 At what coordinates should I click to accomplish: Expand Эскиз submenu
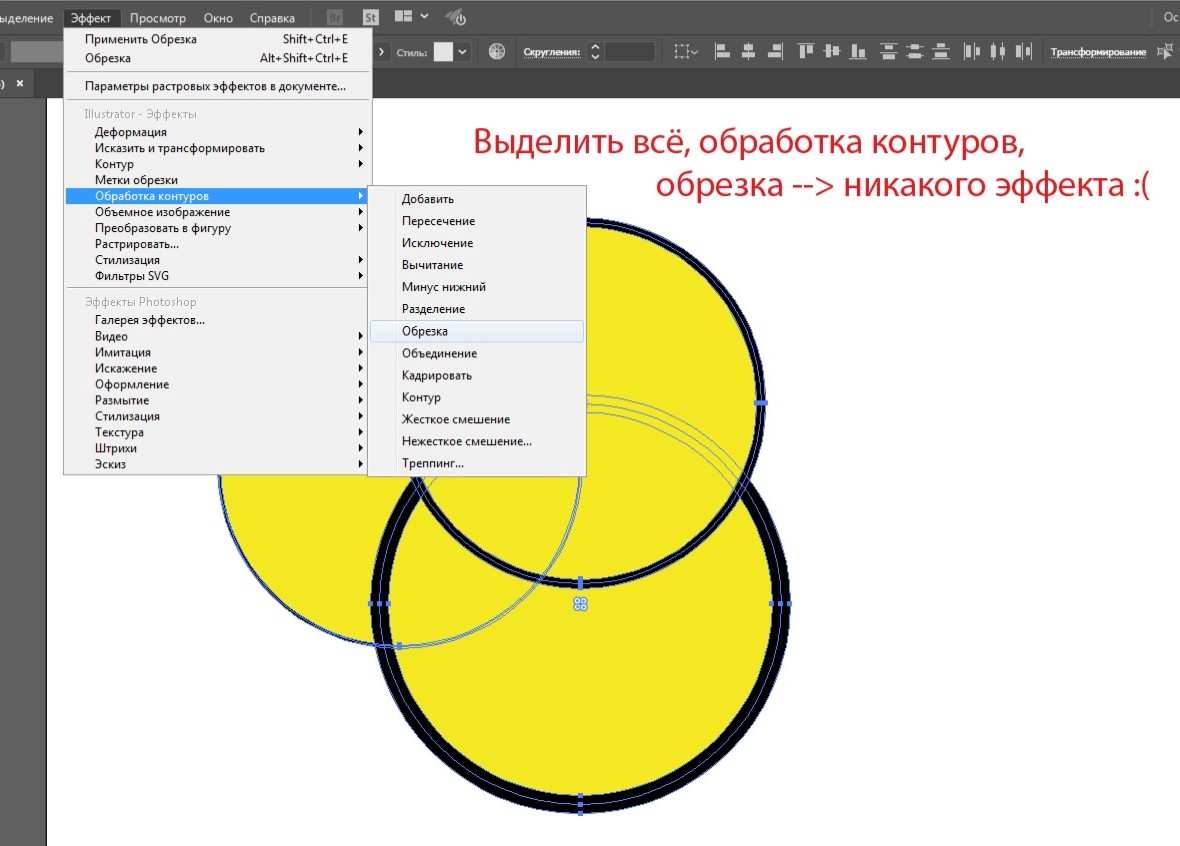(217, 464)
